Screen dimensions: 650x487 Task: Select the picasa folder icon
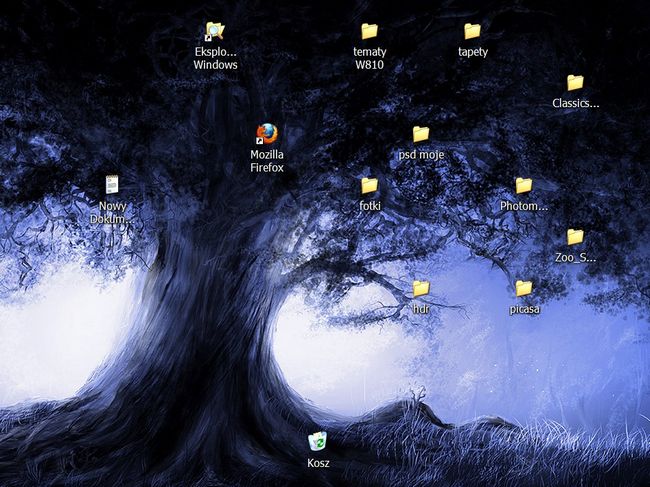pyautogui.click(x=524, y=288)
